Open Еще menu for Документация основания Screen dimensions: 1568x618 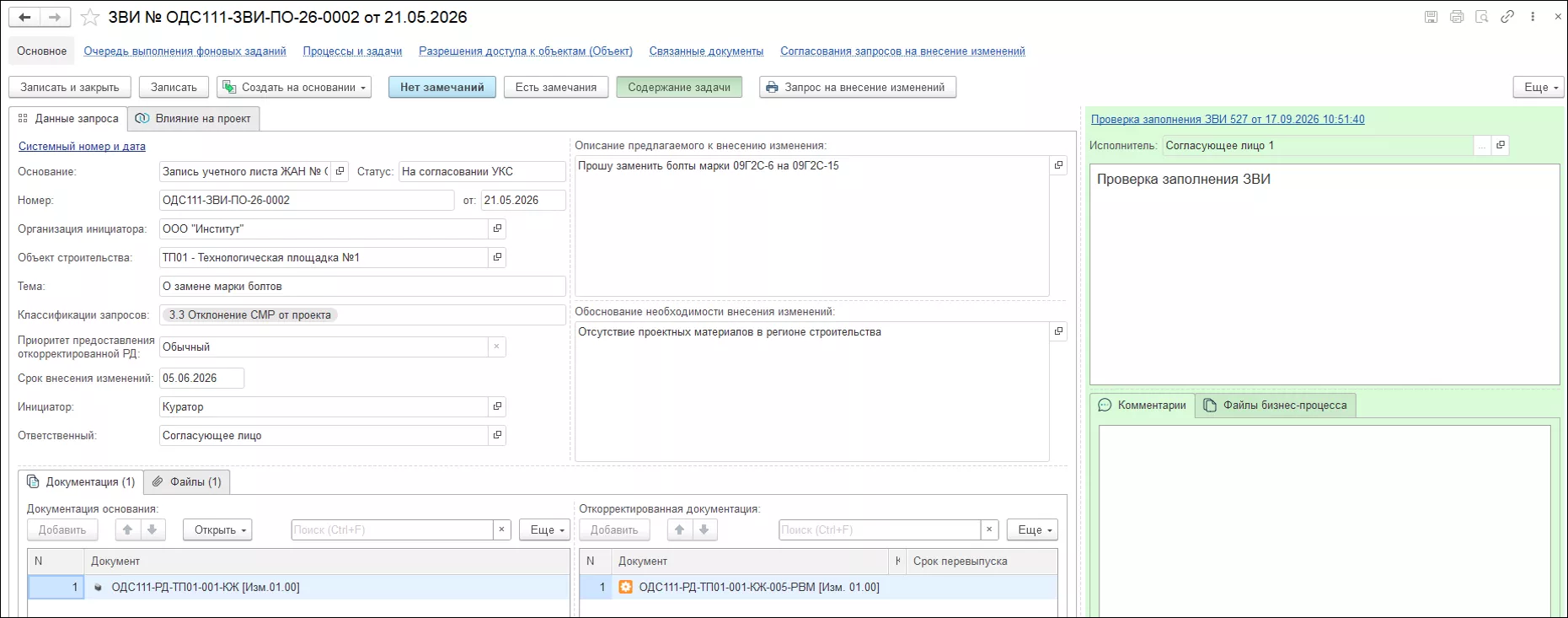click(545, 529)
